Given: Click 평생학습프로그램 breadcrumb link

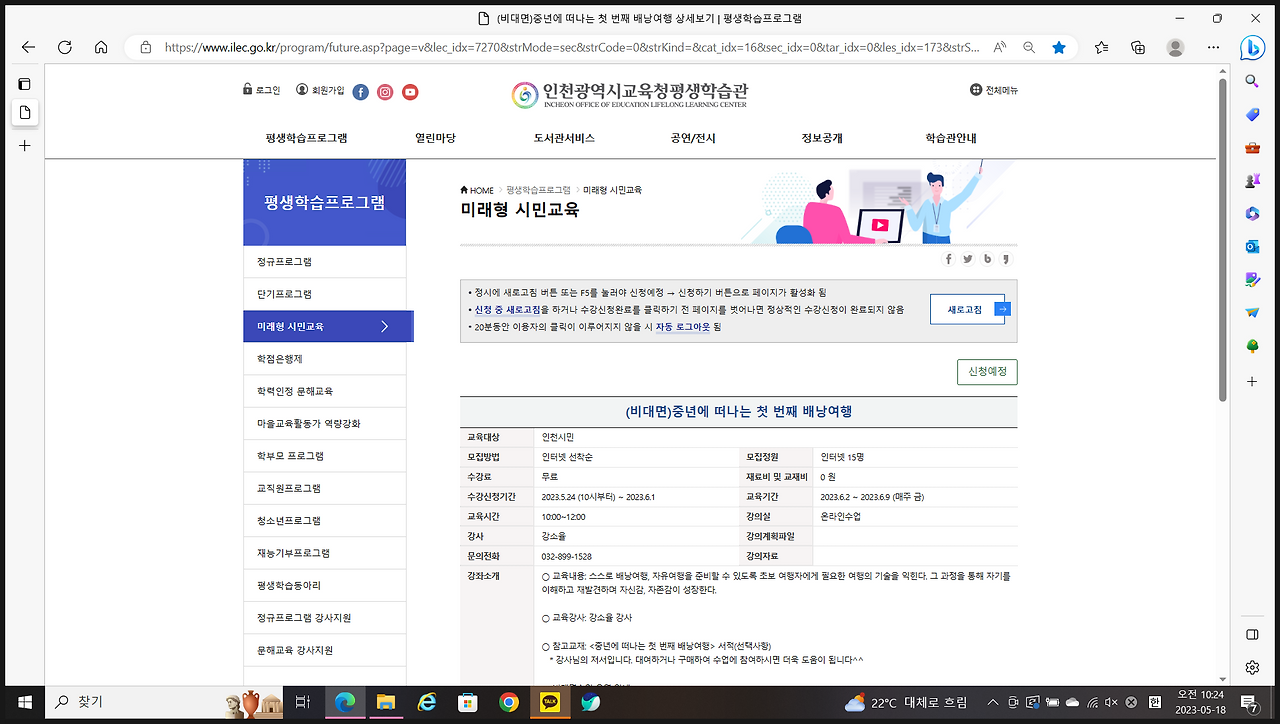Looking at the screenshot, I should [538, 190].
